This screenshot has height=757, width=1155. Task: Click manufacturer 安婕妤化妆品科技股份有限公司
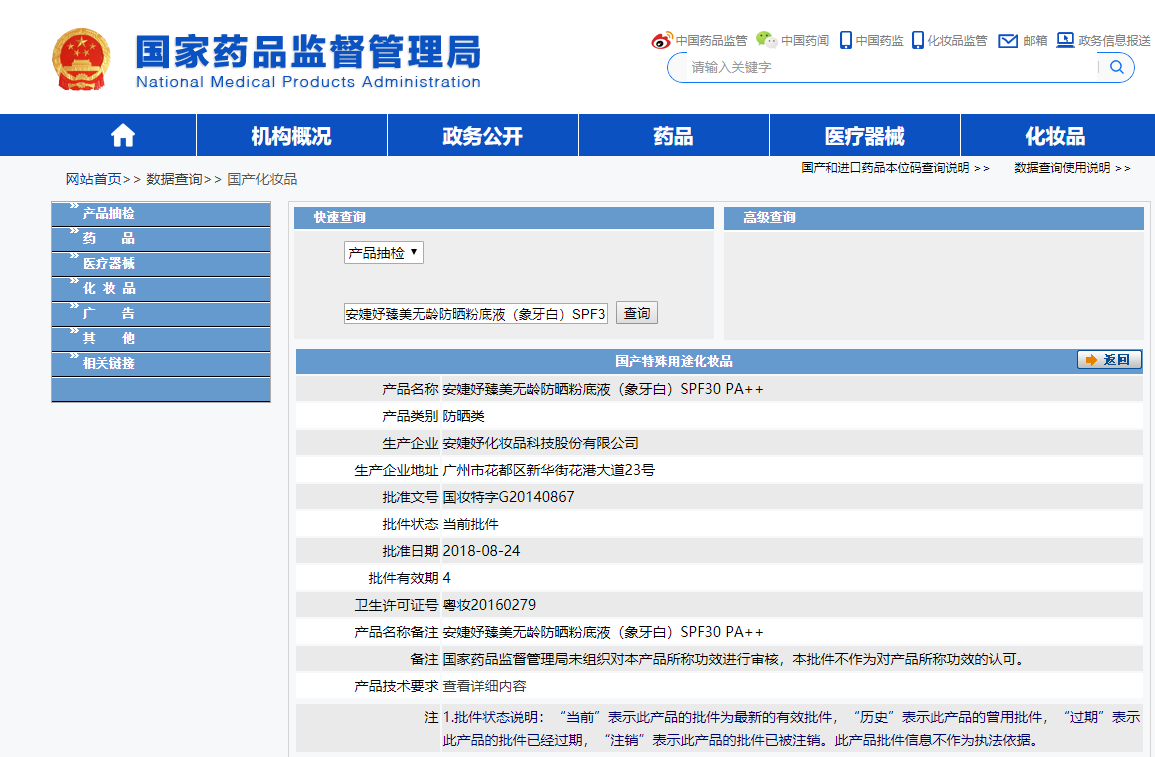[x=541, y=443]
